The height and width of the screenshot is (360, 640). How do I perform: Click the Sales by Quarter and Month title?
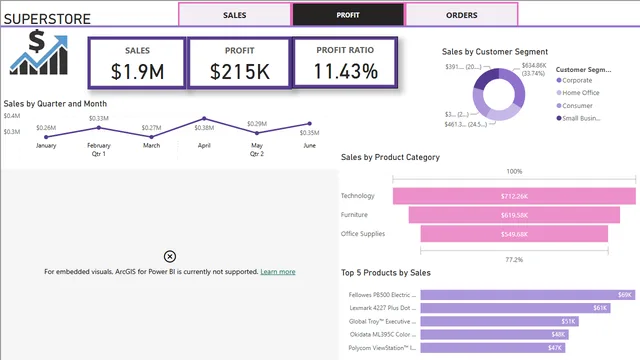click(55, 104)
